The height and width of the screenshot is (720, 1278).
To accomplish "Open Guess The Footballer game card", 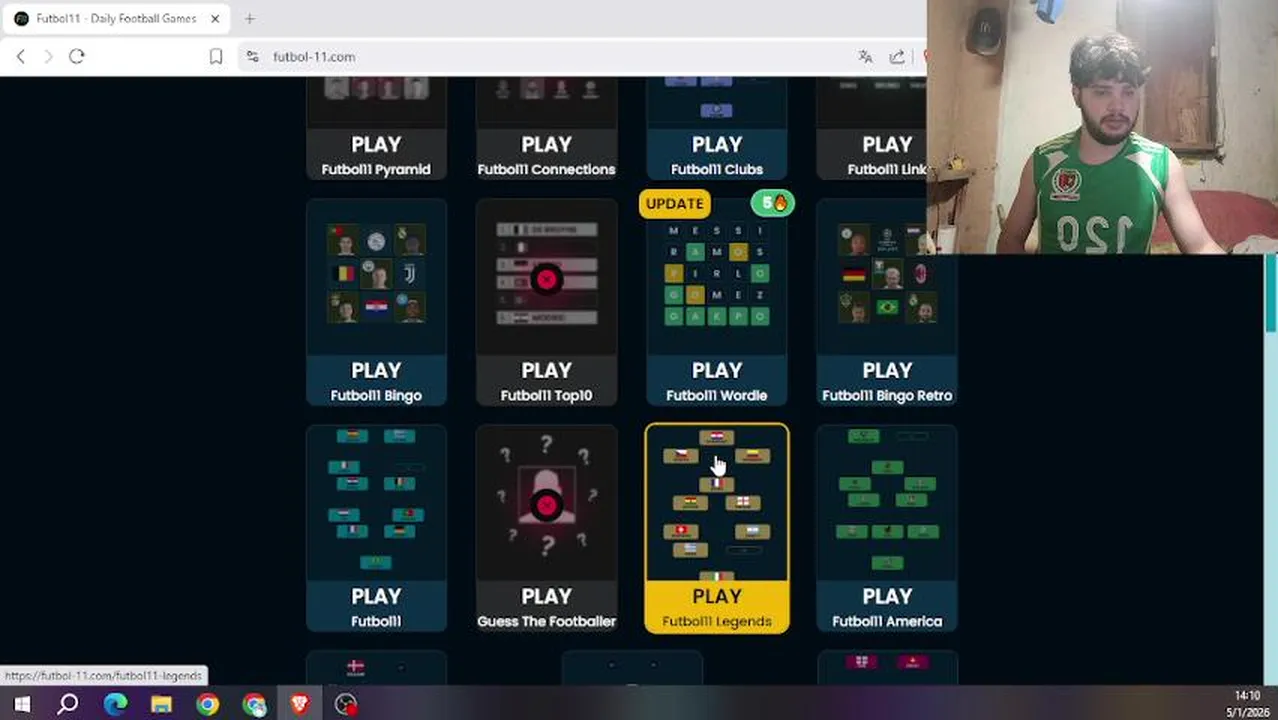I will pyautogui.click(x=546, y=528).
